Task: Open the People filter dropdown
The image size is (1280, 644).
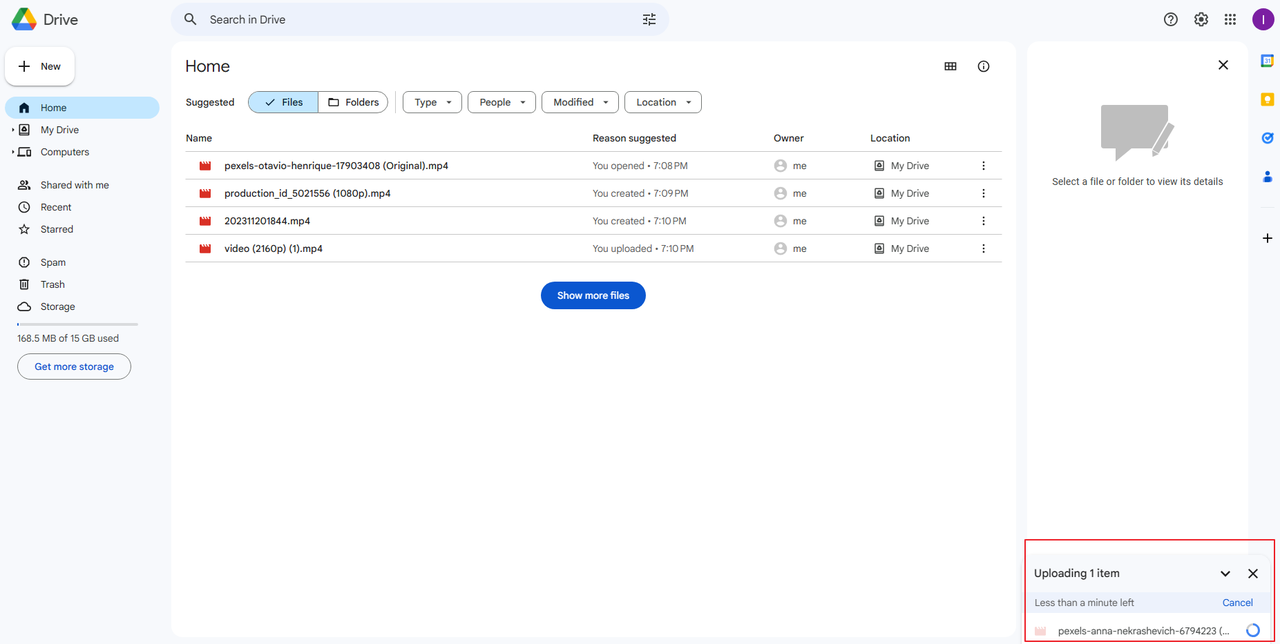Action: (x=502, y=102)
